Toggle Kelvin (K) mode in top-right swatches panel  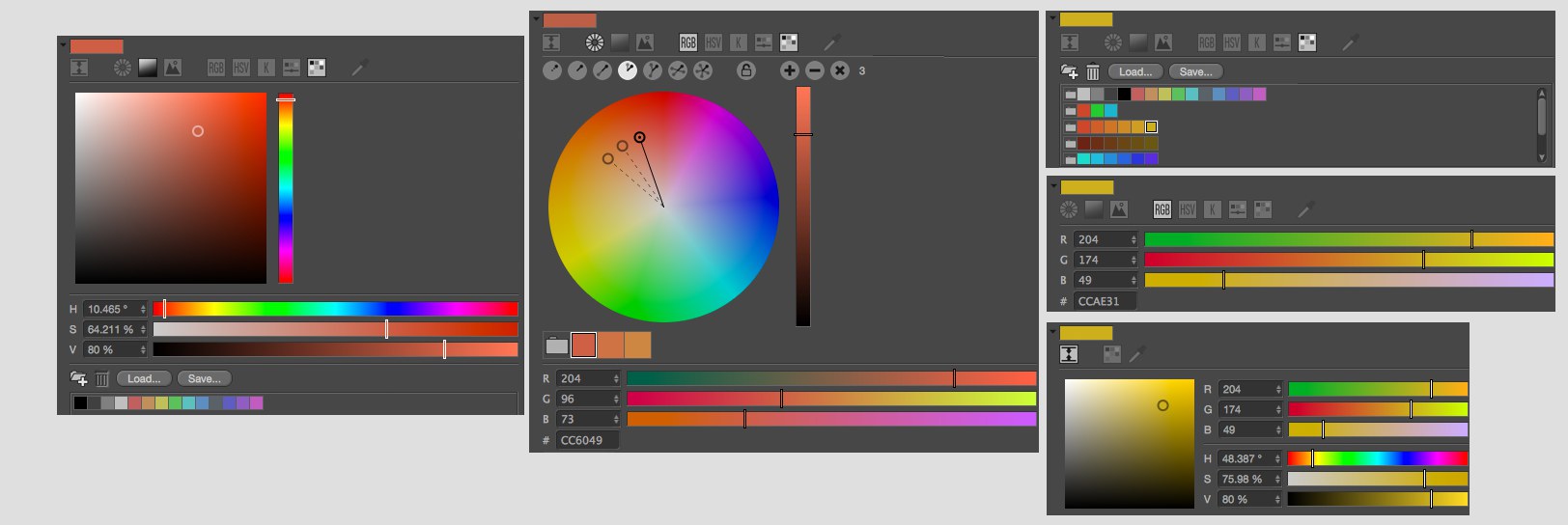click(x=1256, y=42)
